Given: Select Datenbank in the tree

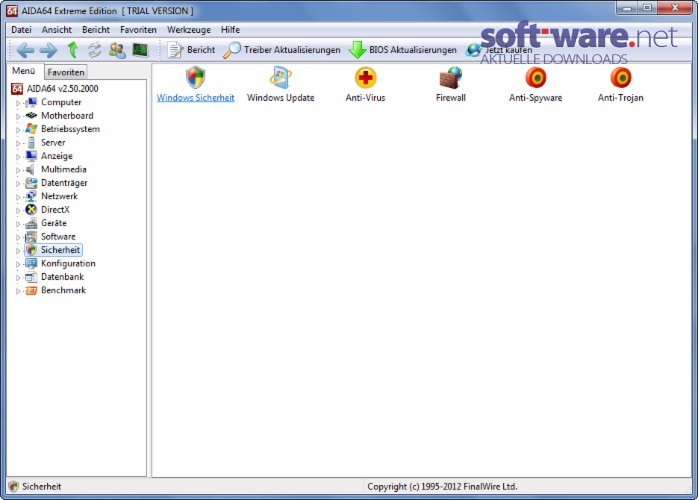Looking at the screenshot, I should (62, 277).
